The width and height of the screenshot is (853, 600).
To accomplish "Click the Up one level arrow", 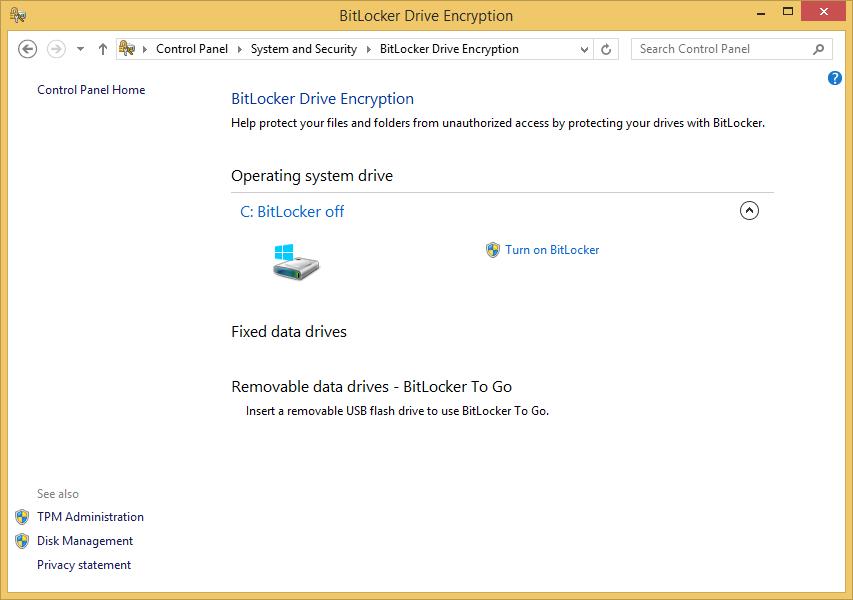I will click(103, 49).
